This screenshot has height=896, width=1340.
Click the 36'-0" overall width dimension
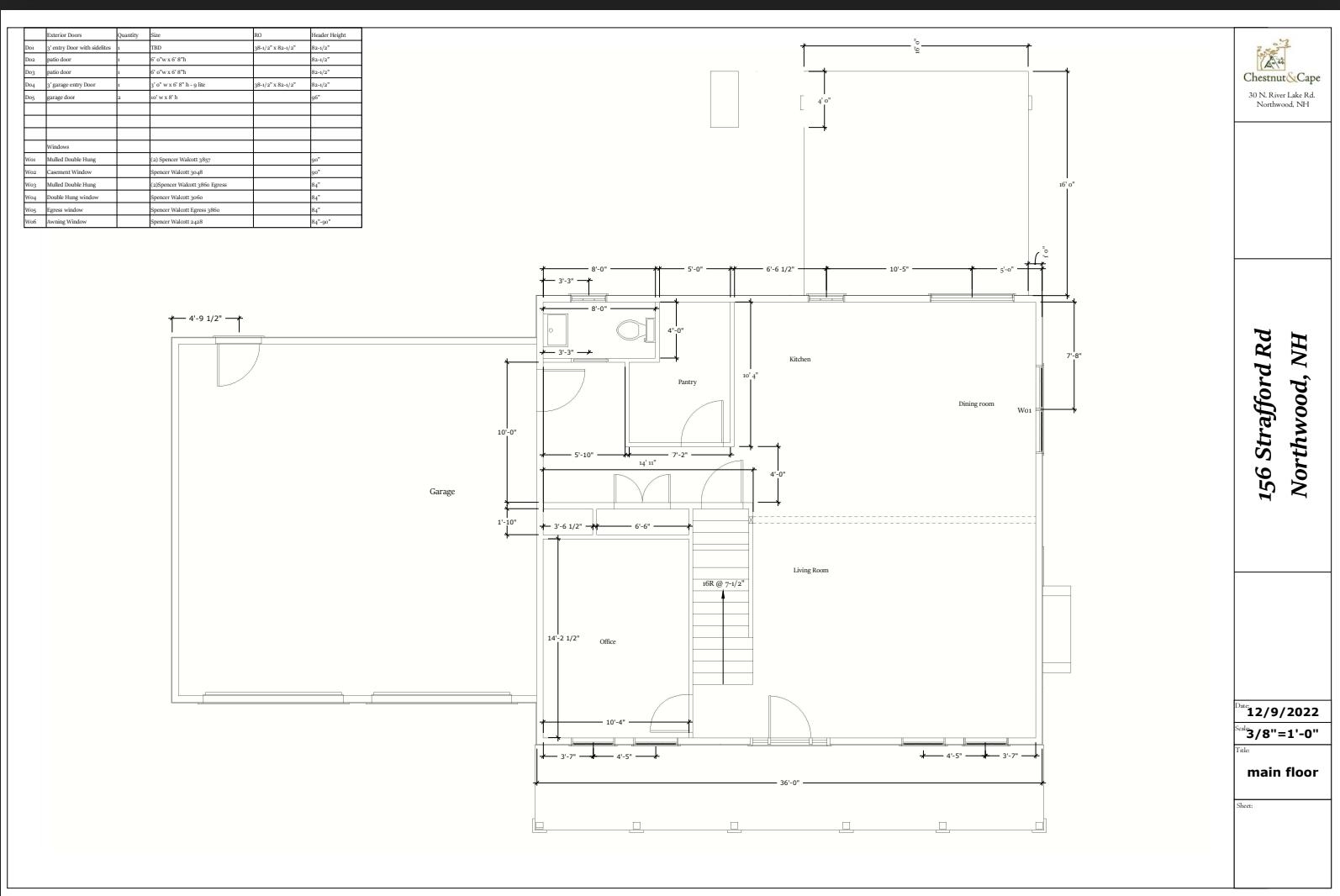click(x=789, y=783)
